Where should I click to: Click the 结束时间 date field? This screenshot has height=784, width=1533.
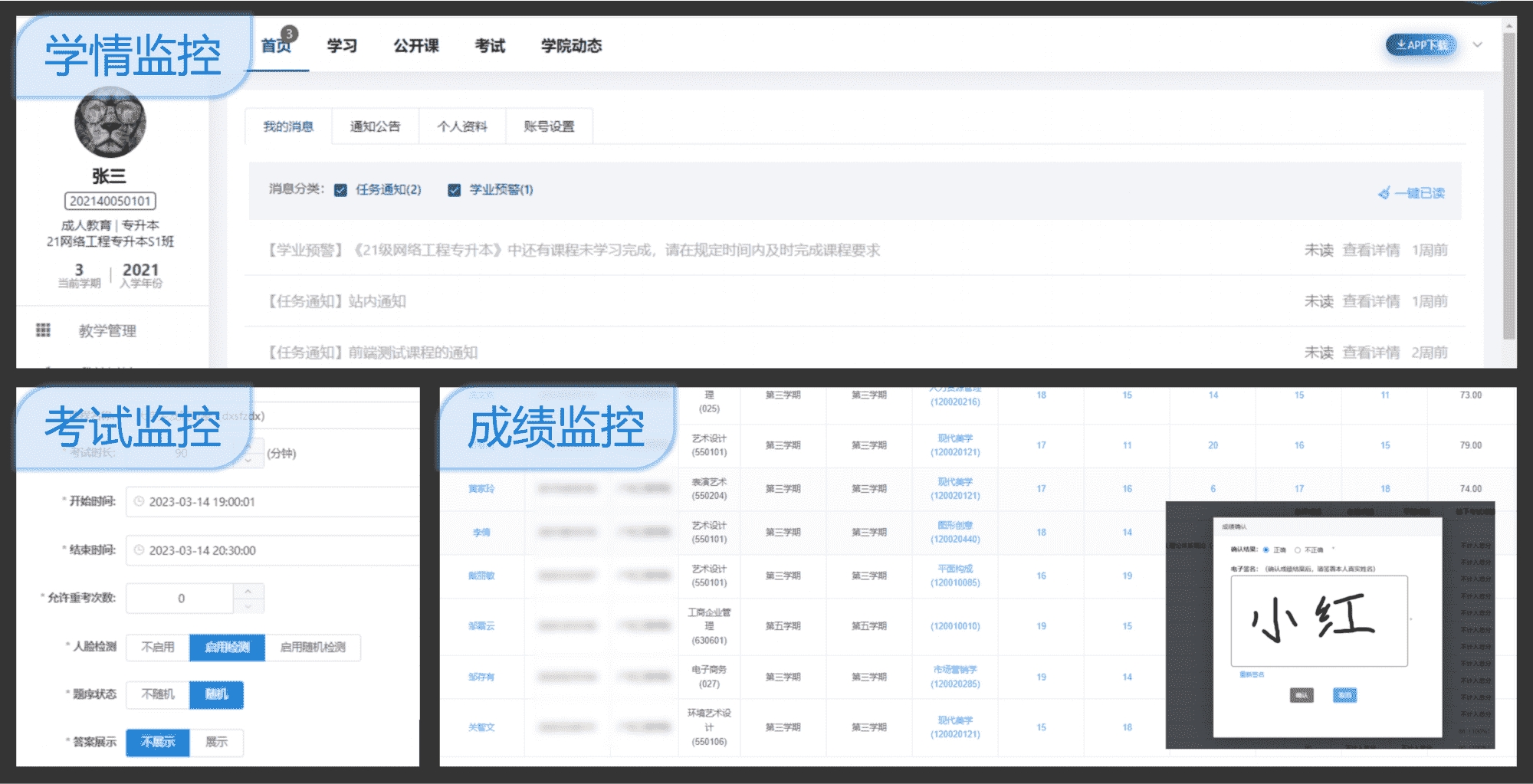pos(272,550)
